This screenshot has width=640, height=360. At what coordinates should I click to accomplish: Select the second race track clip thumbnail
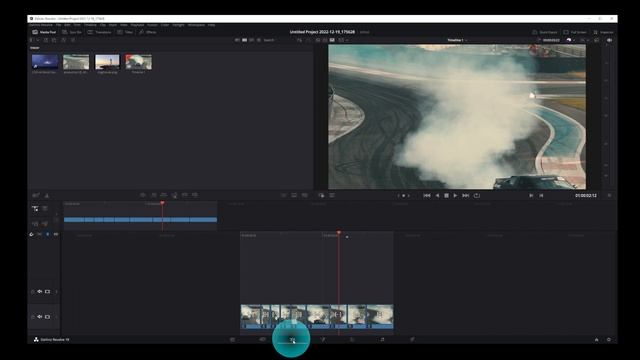(76, 62)
